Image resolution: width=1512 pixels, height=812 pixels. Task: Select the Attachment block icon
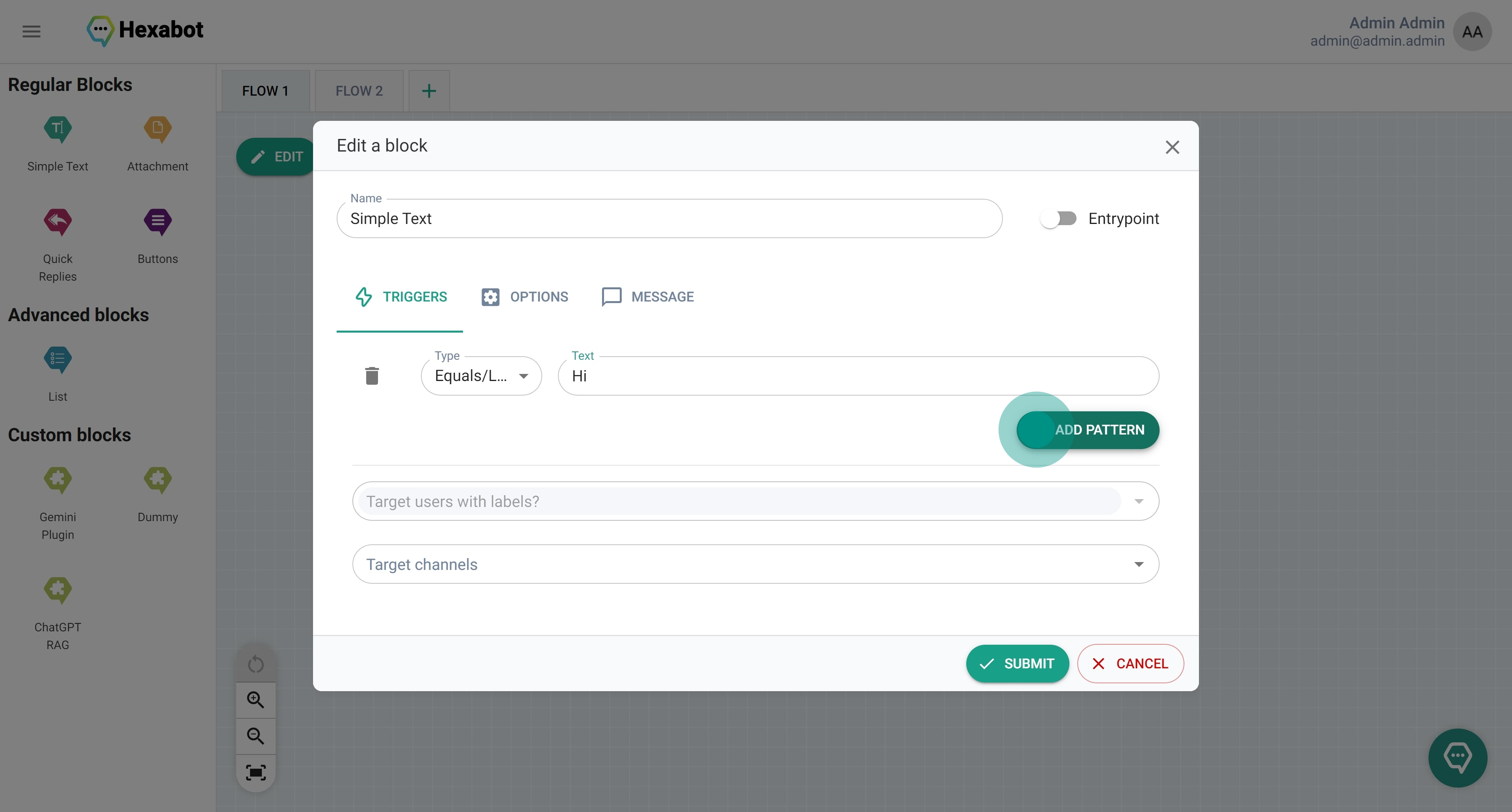[x=157, y=129]
